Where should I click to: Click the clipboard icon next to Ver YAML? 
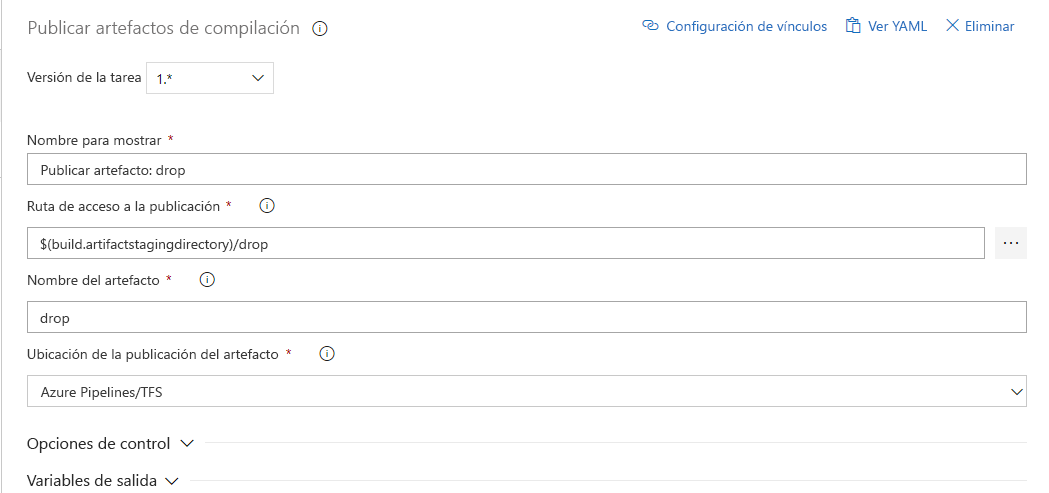[x=853, y=26]
